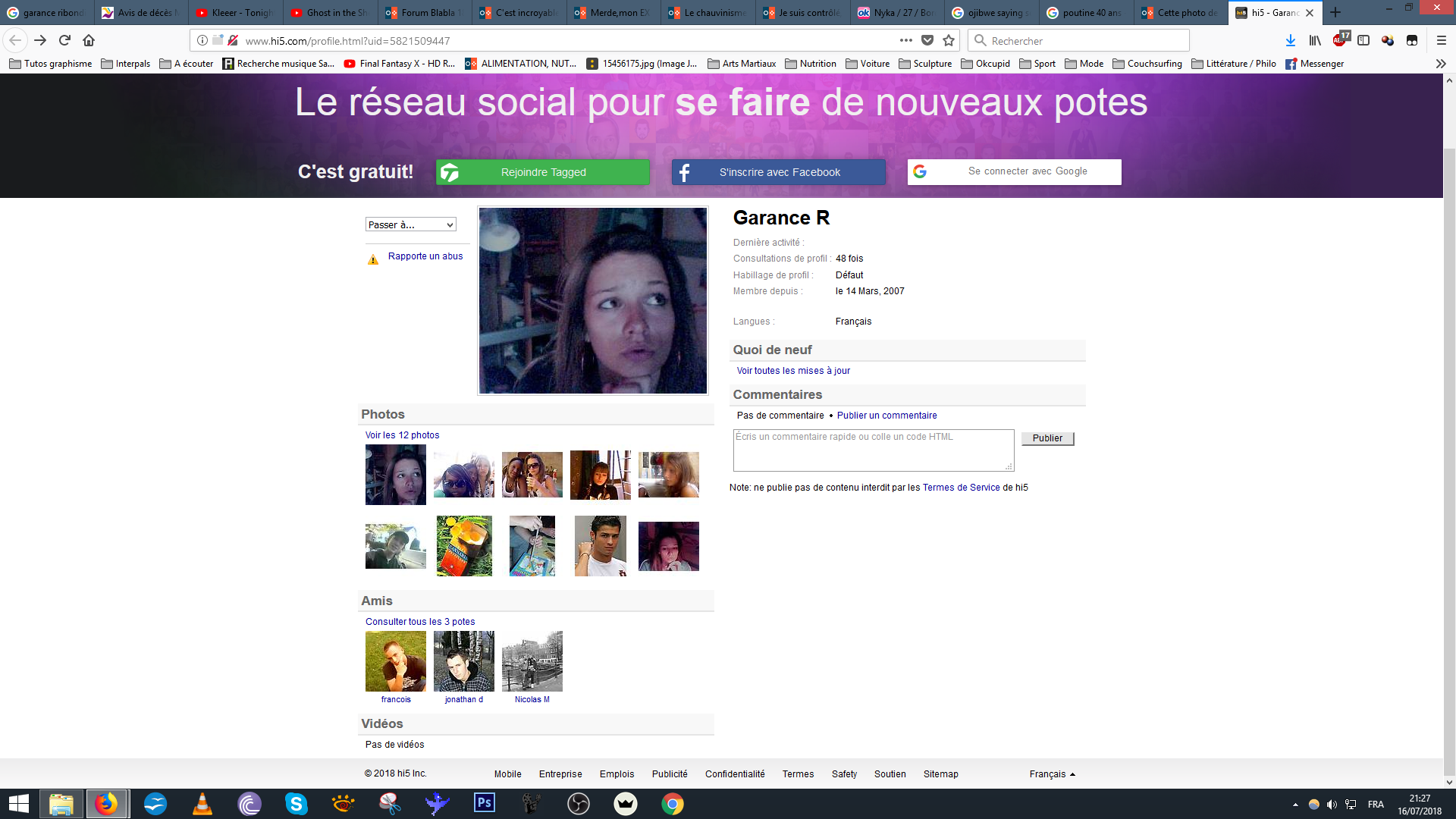
Task: Reload the current page
Action: coord(64,40)
